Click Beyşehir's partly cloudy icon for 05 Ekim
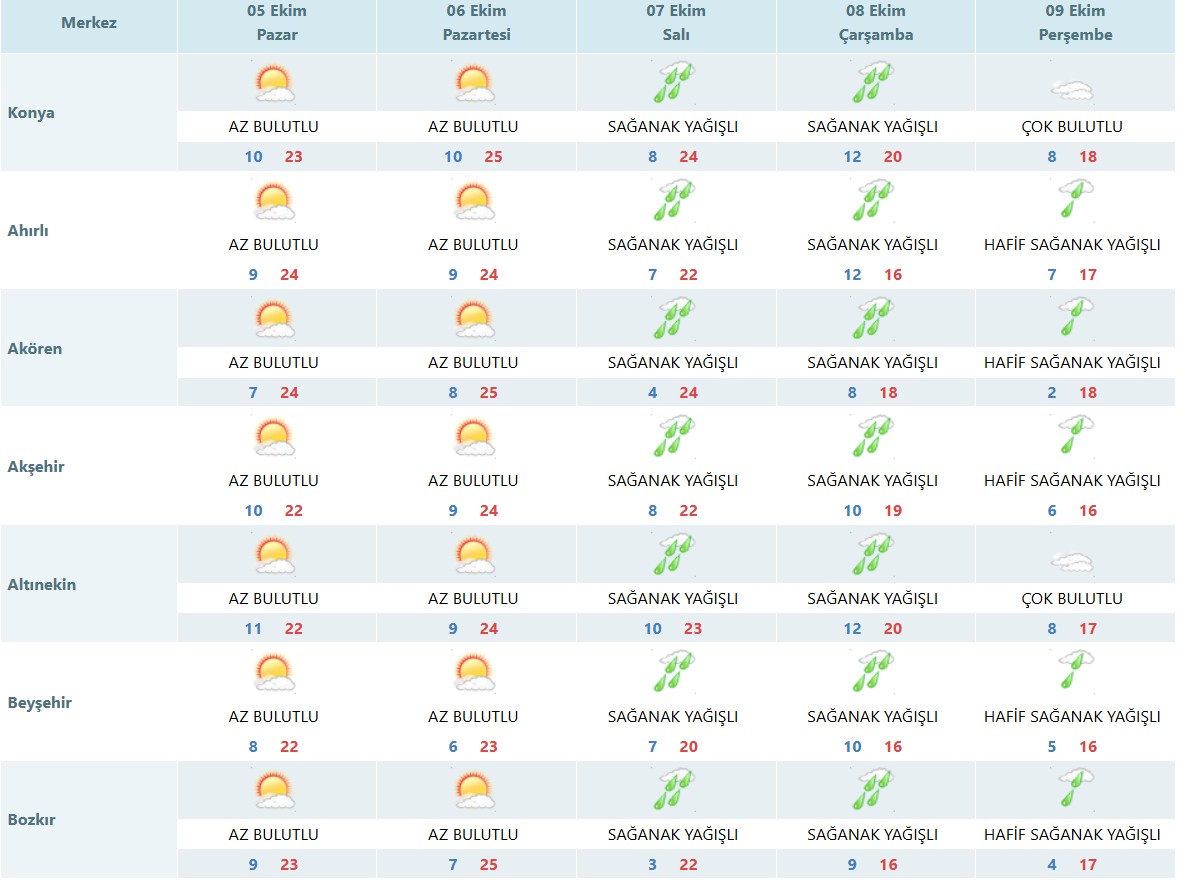Screen dimensions: 1186x883 (x=274, y=673)
